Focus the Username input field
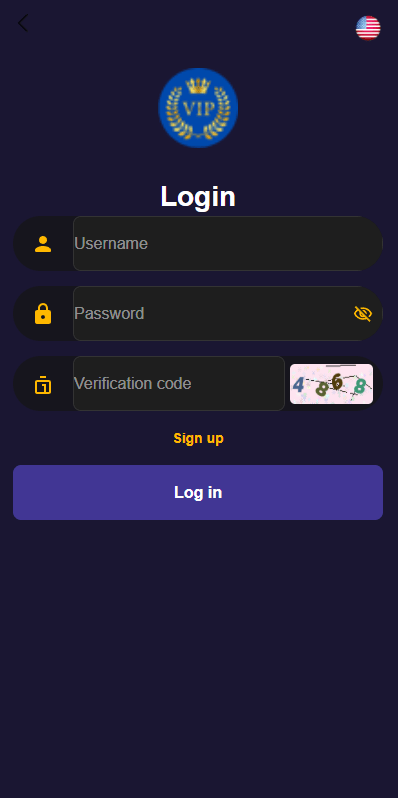398x798 pixels. (227, 243)
